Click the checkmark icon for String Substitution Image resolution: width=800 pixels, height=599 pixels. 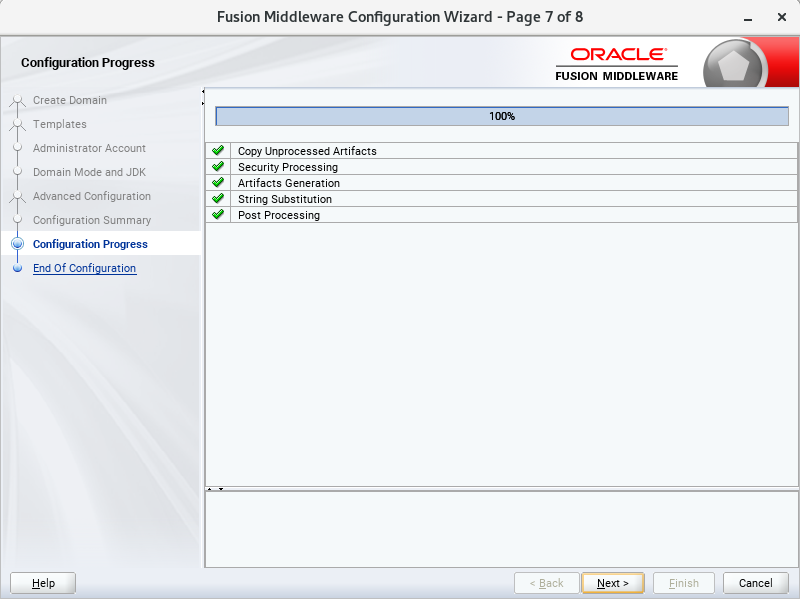pos(218,198)
